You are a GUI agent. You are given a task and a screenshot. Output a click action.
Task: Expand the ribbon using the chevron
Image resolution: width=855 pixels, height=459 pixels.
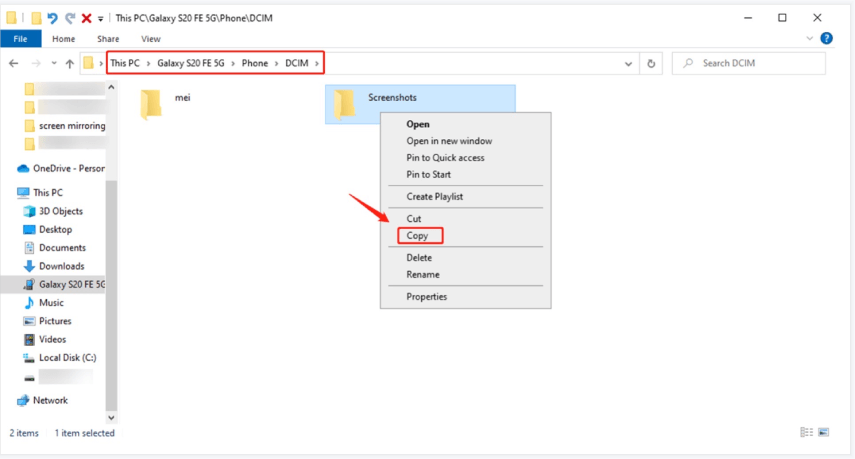(809, 39)
